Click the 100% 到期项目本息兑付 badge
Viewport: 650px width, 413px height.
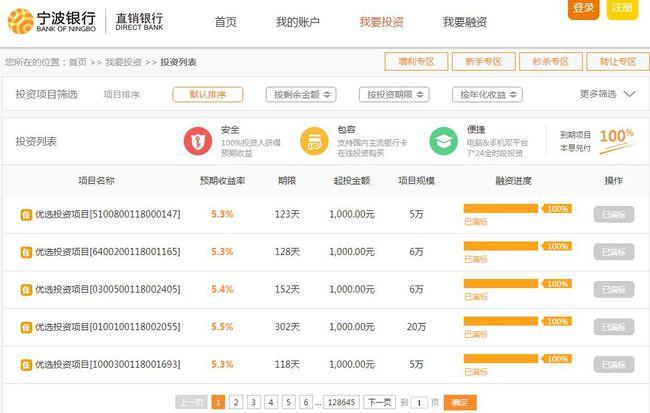(597, 141)
